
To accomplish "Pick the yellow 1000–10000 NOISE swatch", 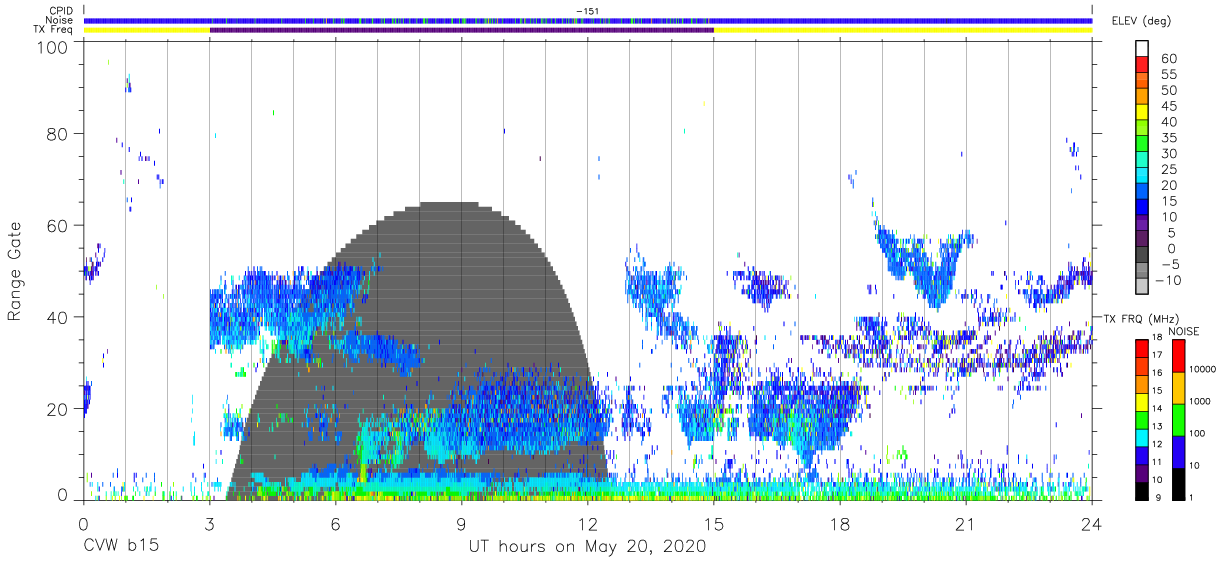I will (x=1177, y=388).
